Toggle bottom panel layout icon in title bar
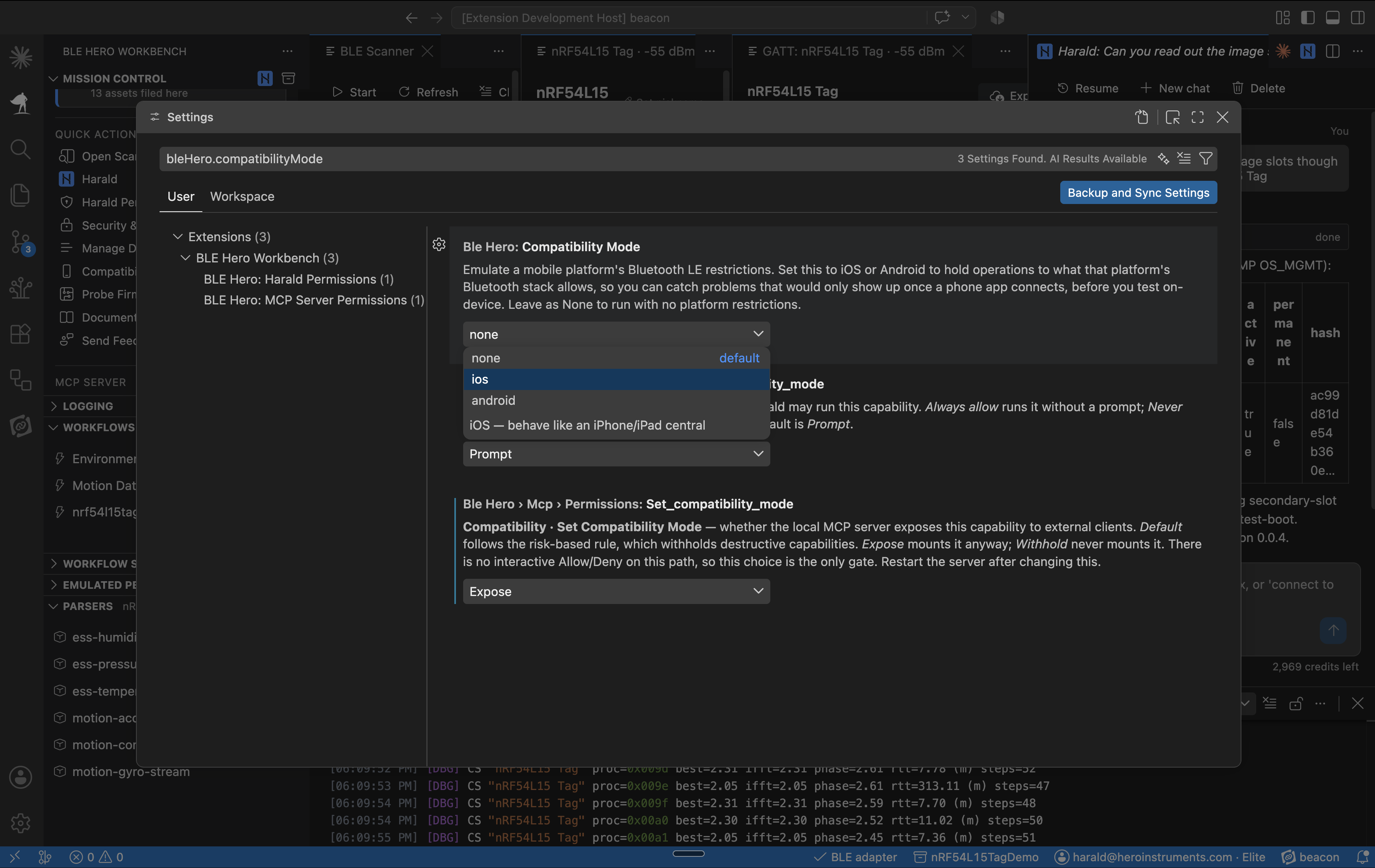The width and height of the screenshot is (1375, 868). [x=1333, y=18]
